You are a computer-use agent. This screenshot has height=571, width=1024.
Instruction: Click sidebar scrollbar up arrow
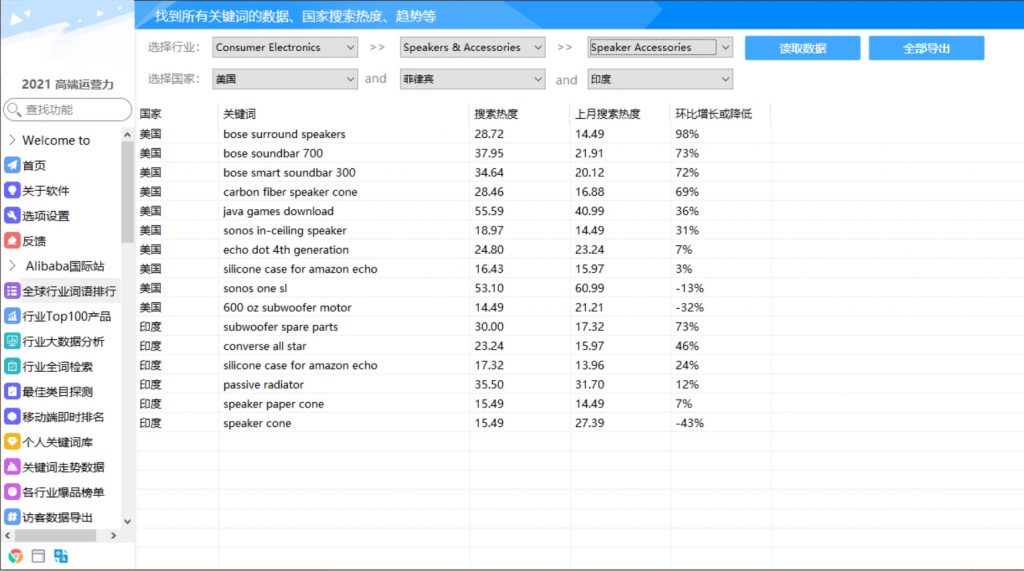click(127, 135)
